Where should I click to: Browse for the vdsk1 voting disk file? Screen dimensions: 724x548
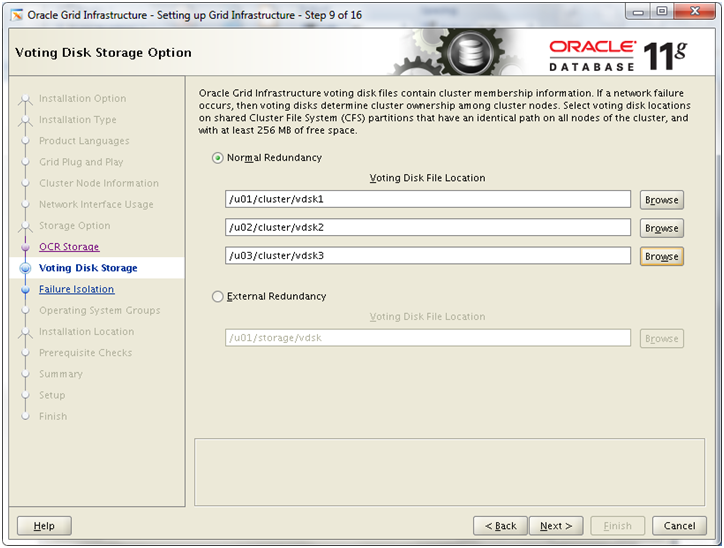click(x=661, y=200)
